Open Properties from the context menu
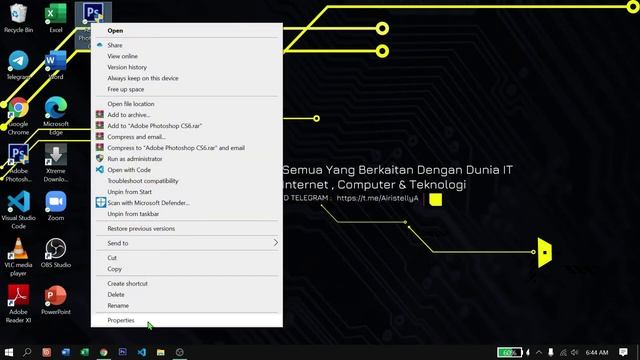 187,320
